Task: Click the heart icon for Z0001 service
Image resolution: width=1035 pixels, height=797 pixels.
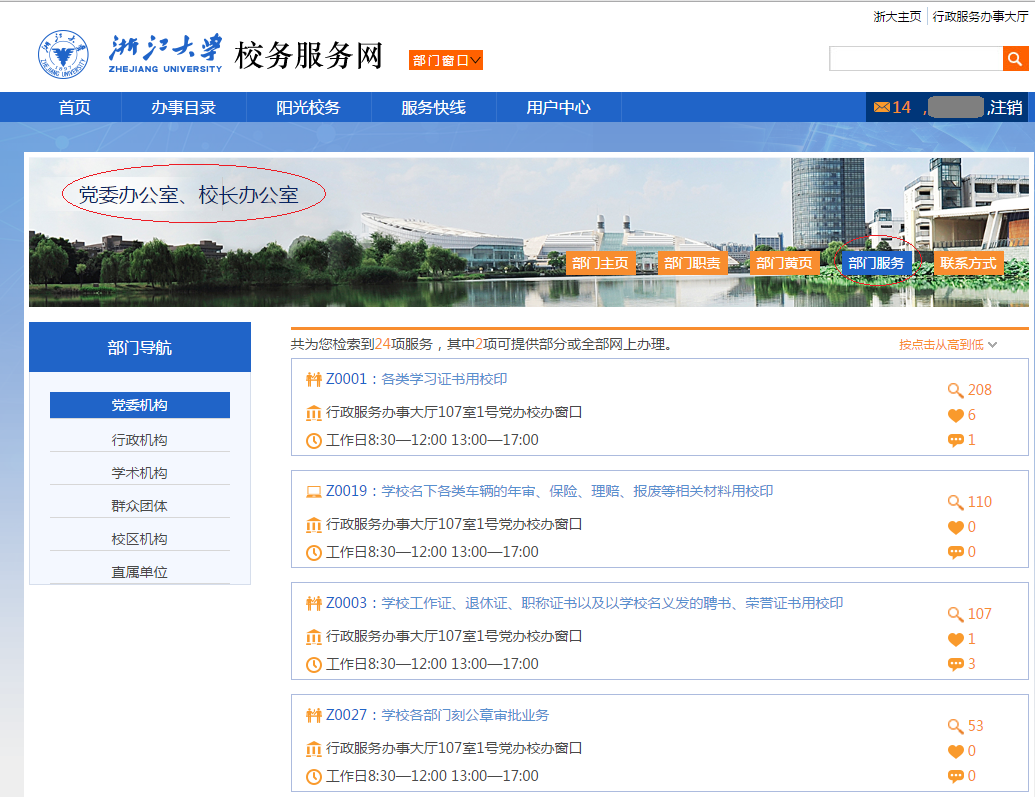Action: (955, 415)
